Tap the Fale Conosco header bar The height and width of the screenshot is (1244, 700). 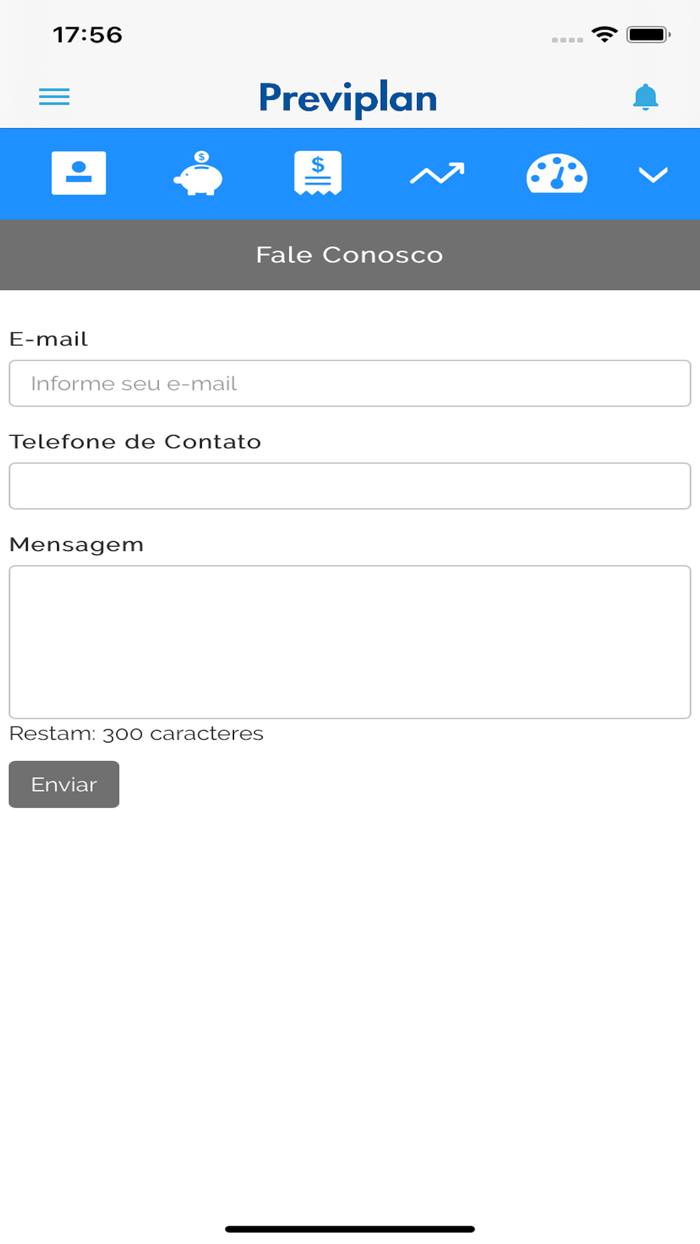click(x=349, y=254)
